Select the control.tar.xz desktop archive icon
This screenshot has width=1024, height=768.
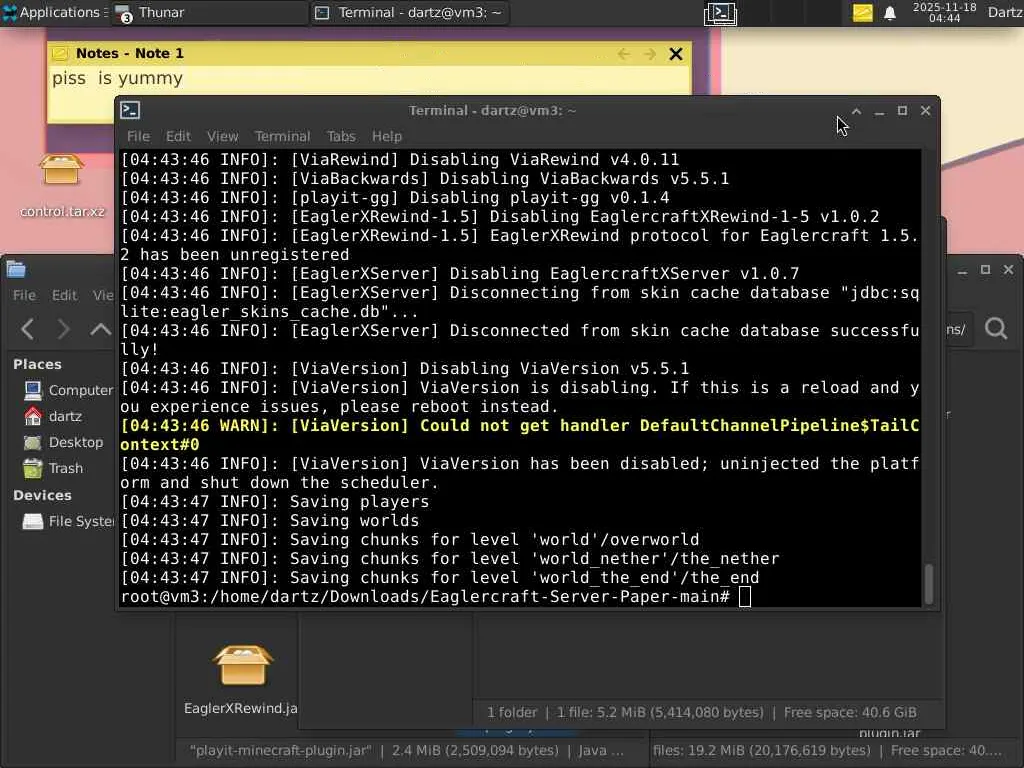pos(61,185)
